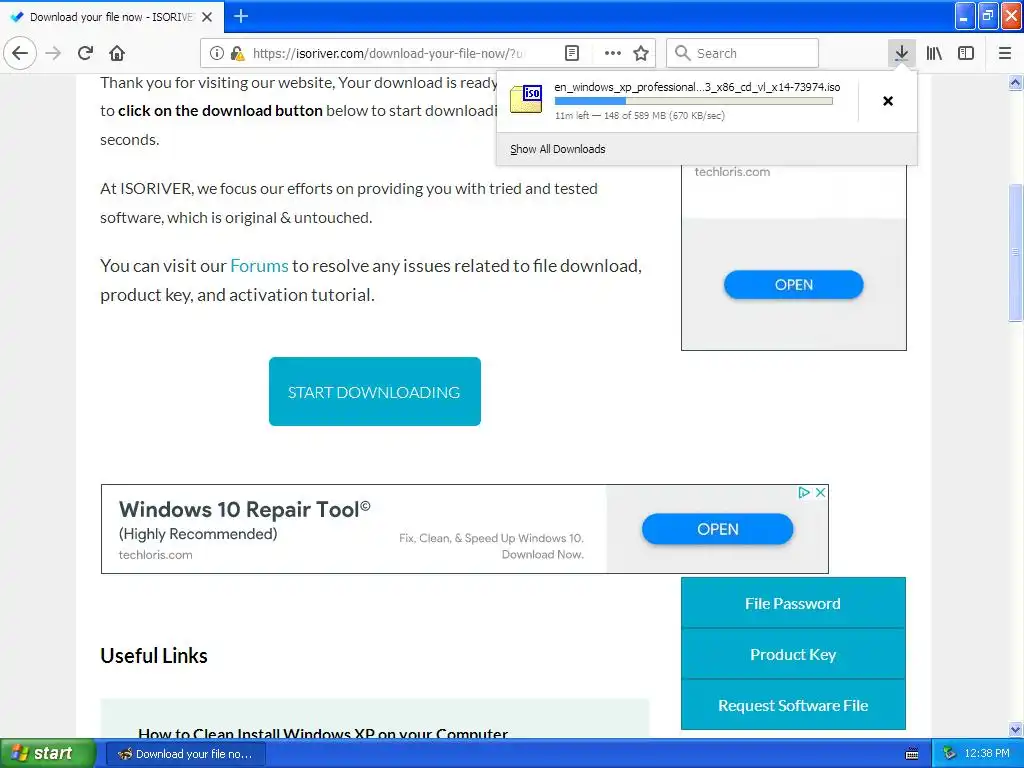The width and height of the screenshot is (1024, 768).
Task: Click the keyboard icon in taskbar
Action: pos(912,754)
